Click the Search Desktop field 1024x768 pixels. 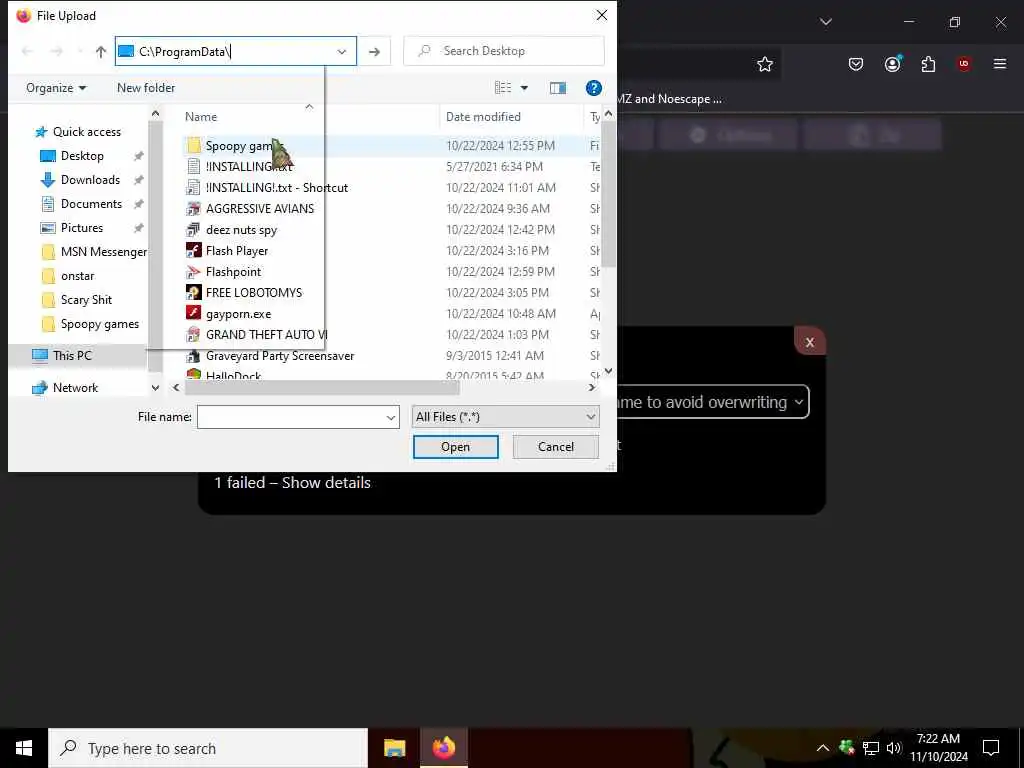pyautogui.click(x=504, y=51)
